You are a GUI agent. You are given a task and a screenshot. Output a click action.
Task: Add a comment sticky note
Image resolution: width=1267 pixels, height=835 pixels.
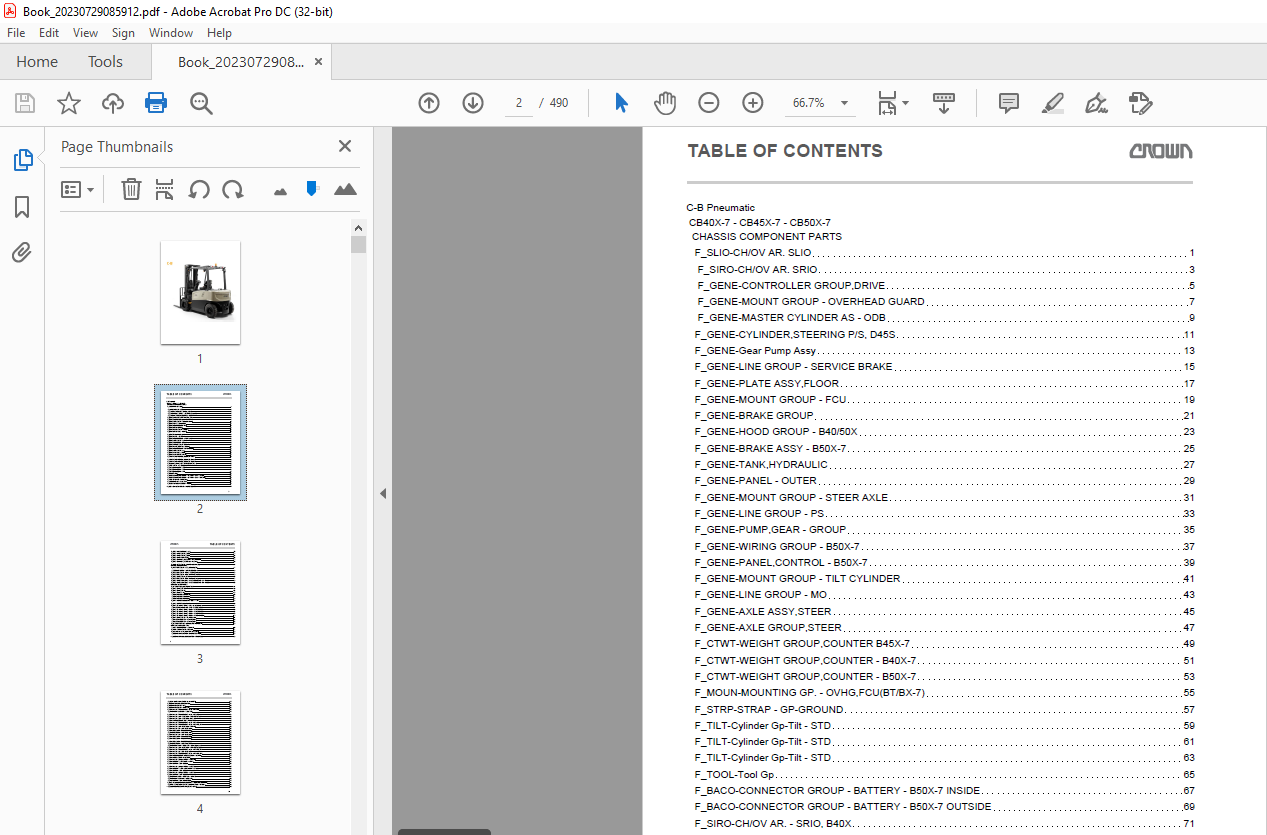pos(1009,103)
